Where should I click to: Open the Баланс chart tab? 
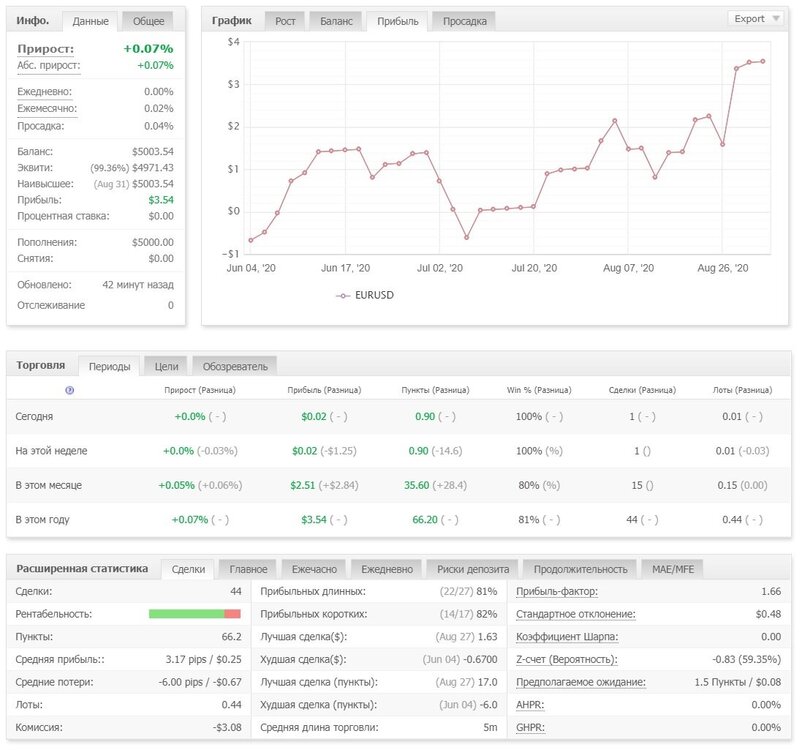click(x=336, y=21)
